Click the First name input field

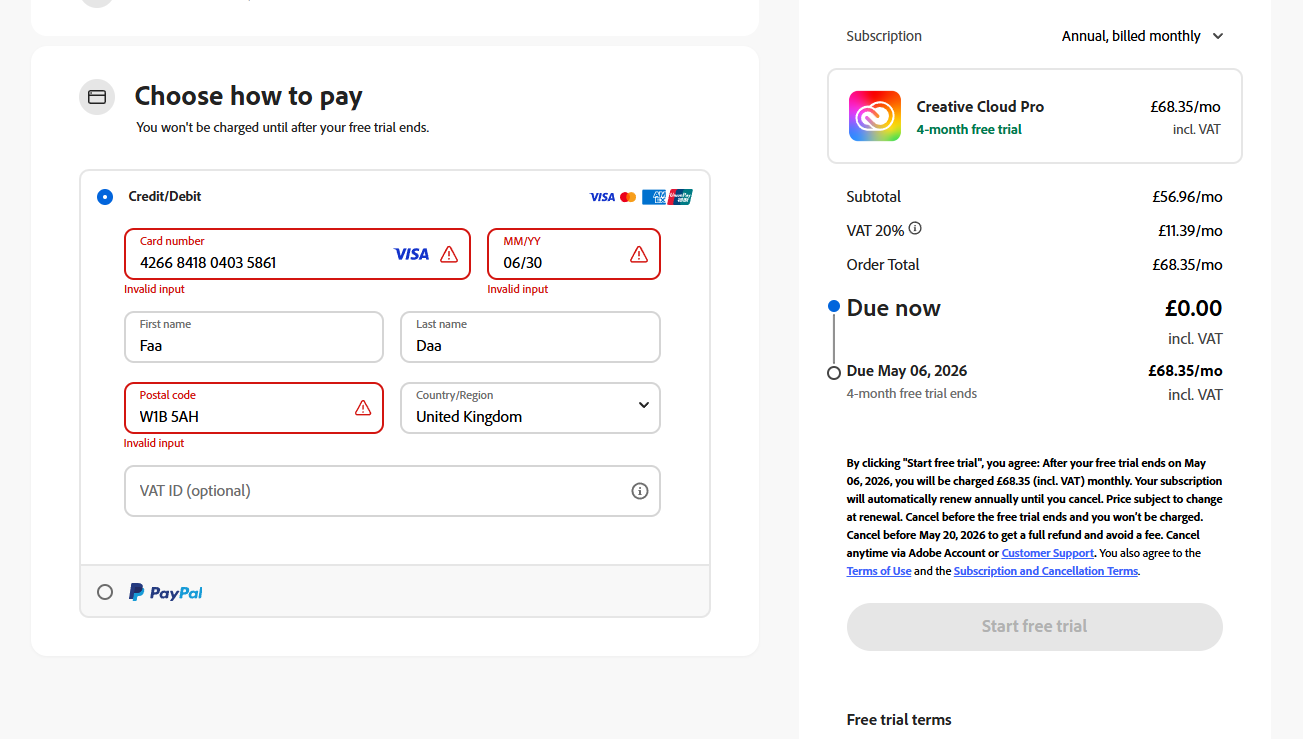(x=254, y=345)
